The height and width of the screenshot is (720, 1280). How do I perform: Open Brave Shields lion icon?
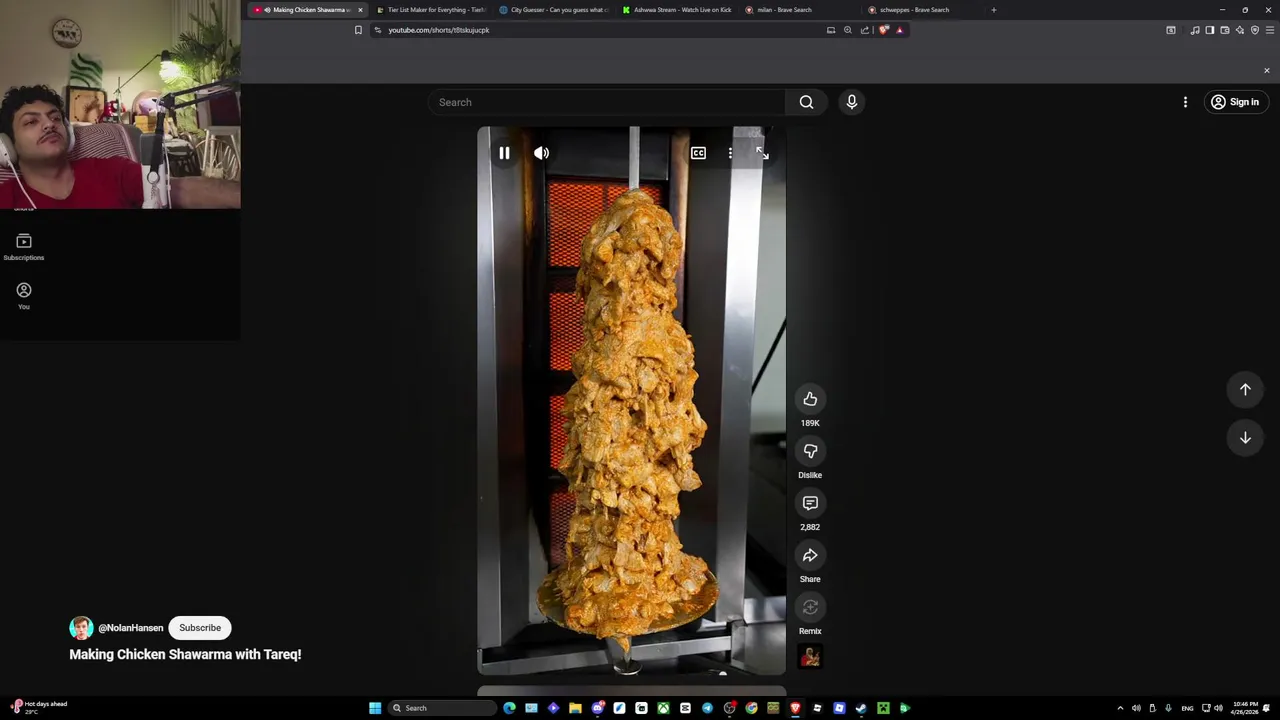pos(883,30)
